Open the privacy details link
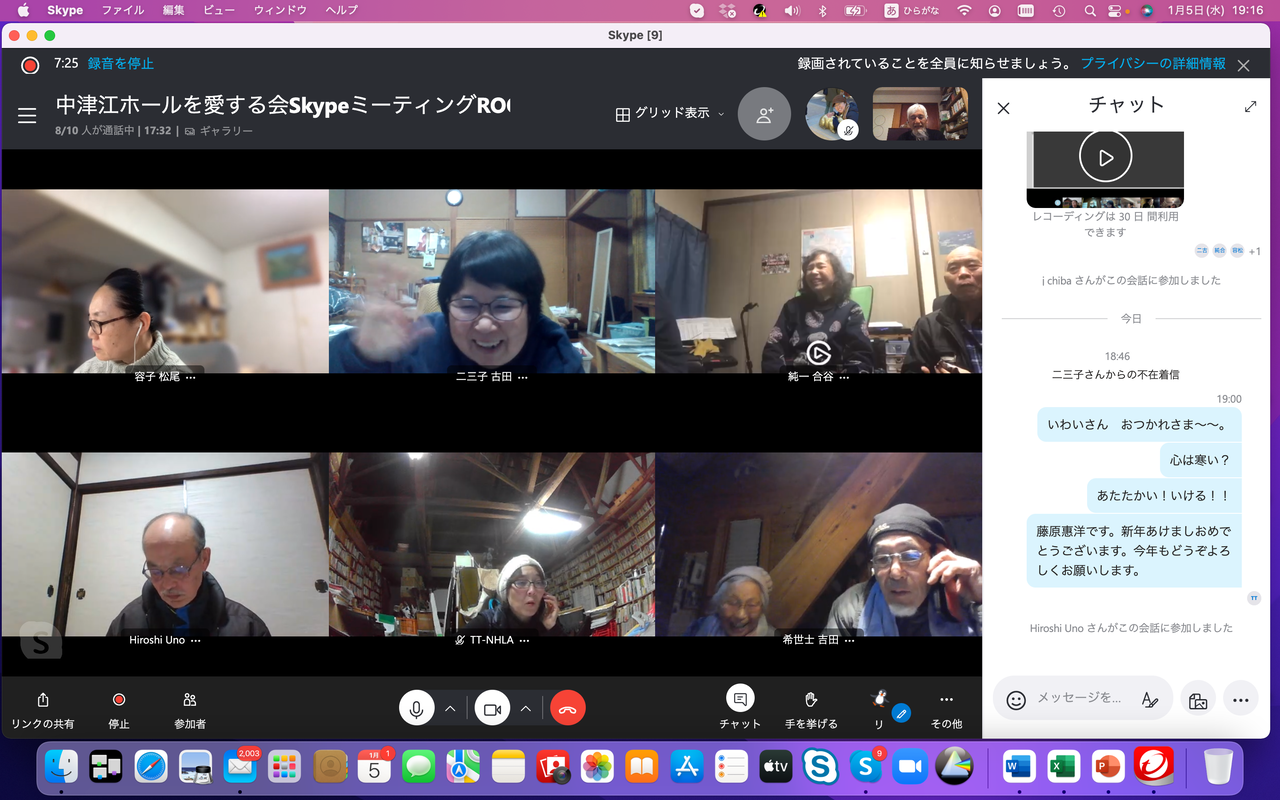1280x800 pixels. click(1153, 63)
